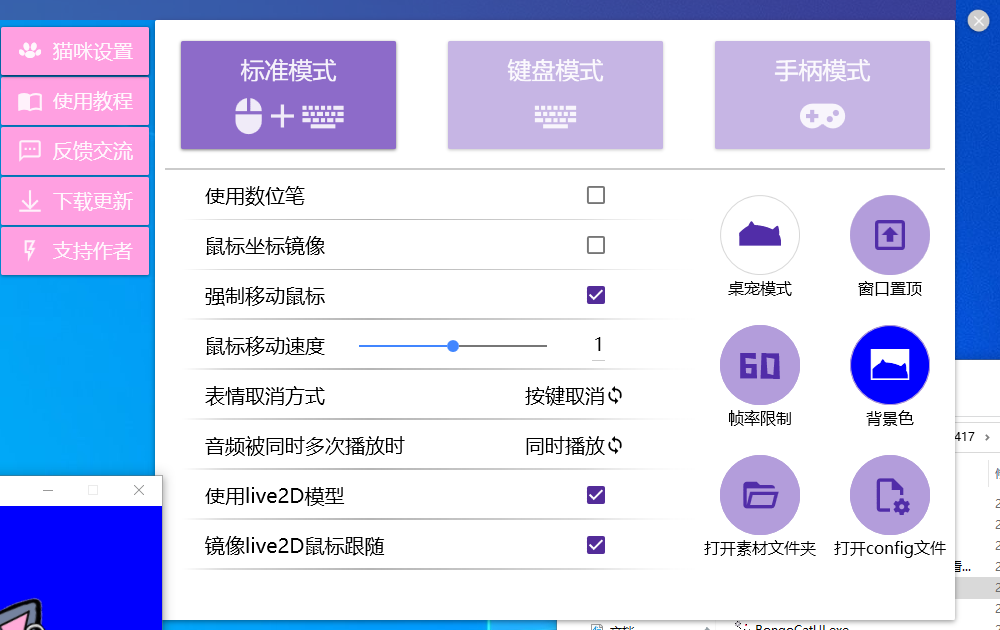Cycle the 同时播放 audio playback option

pyautogui.click(x=573, y=446)
